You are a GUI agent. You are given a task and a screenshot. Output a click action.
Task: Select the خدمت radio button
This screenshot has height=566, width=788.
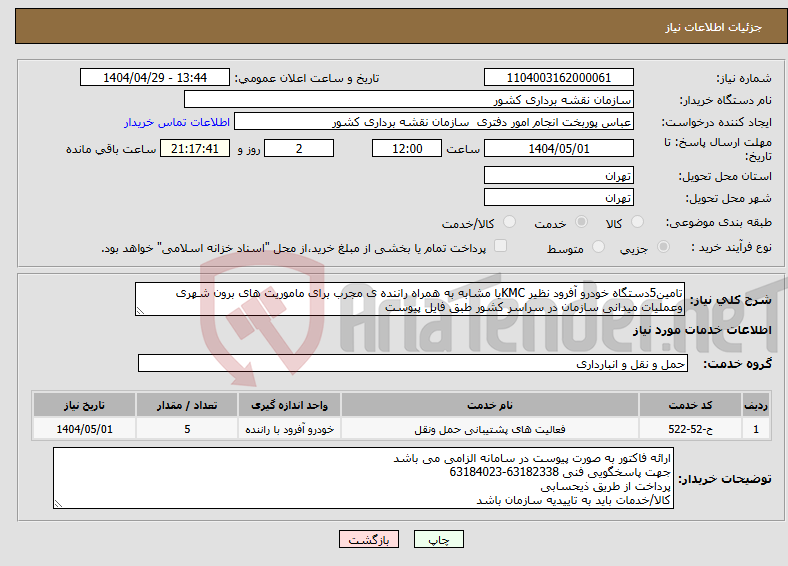pos(581,222)
